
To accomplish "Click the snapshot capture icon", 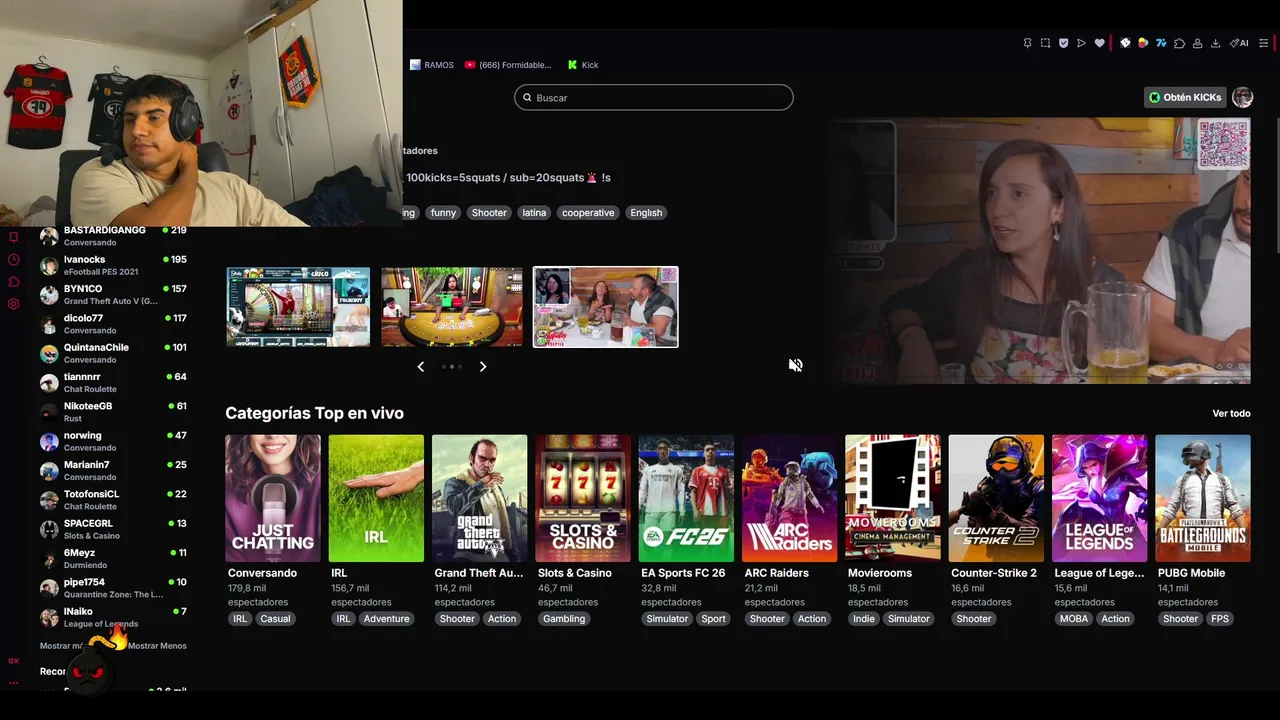I will coord(1045,43).
